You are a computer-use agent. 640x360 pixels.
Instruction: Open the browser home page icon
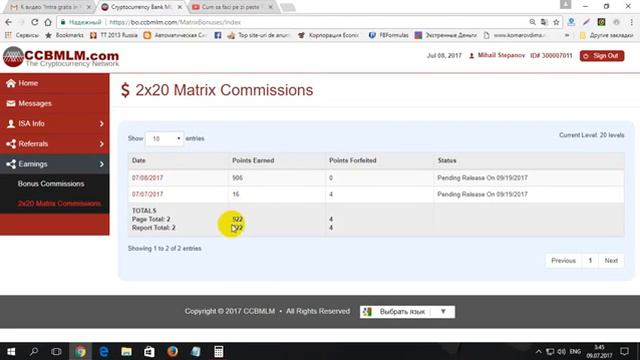(x=48, y=22)
